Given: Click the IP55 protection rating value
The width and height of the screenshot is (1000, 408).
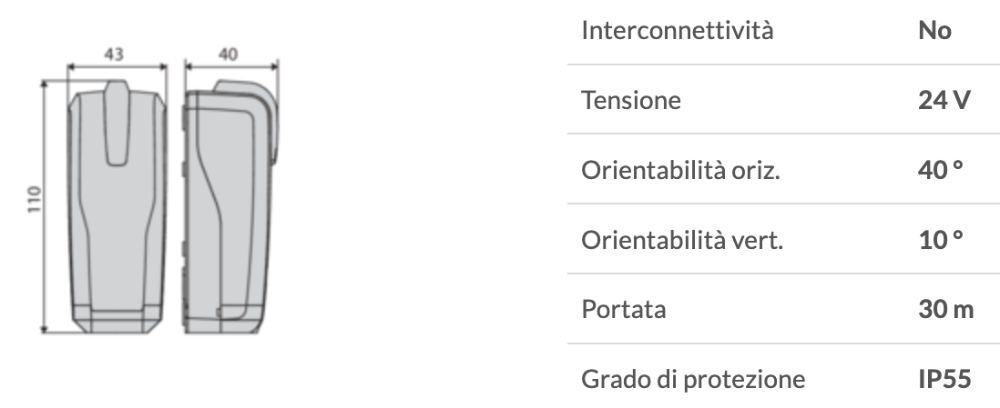Looking at the screenshot, I should (x=944, y=378).
